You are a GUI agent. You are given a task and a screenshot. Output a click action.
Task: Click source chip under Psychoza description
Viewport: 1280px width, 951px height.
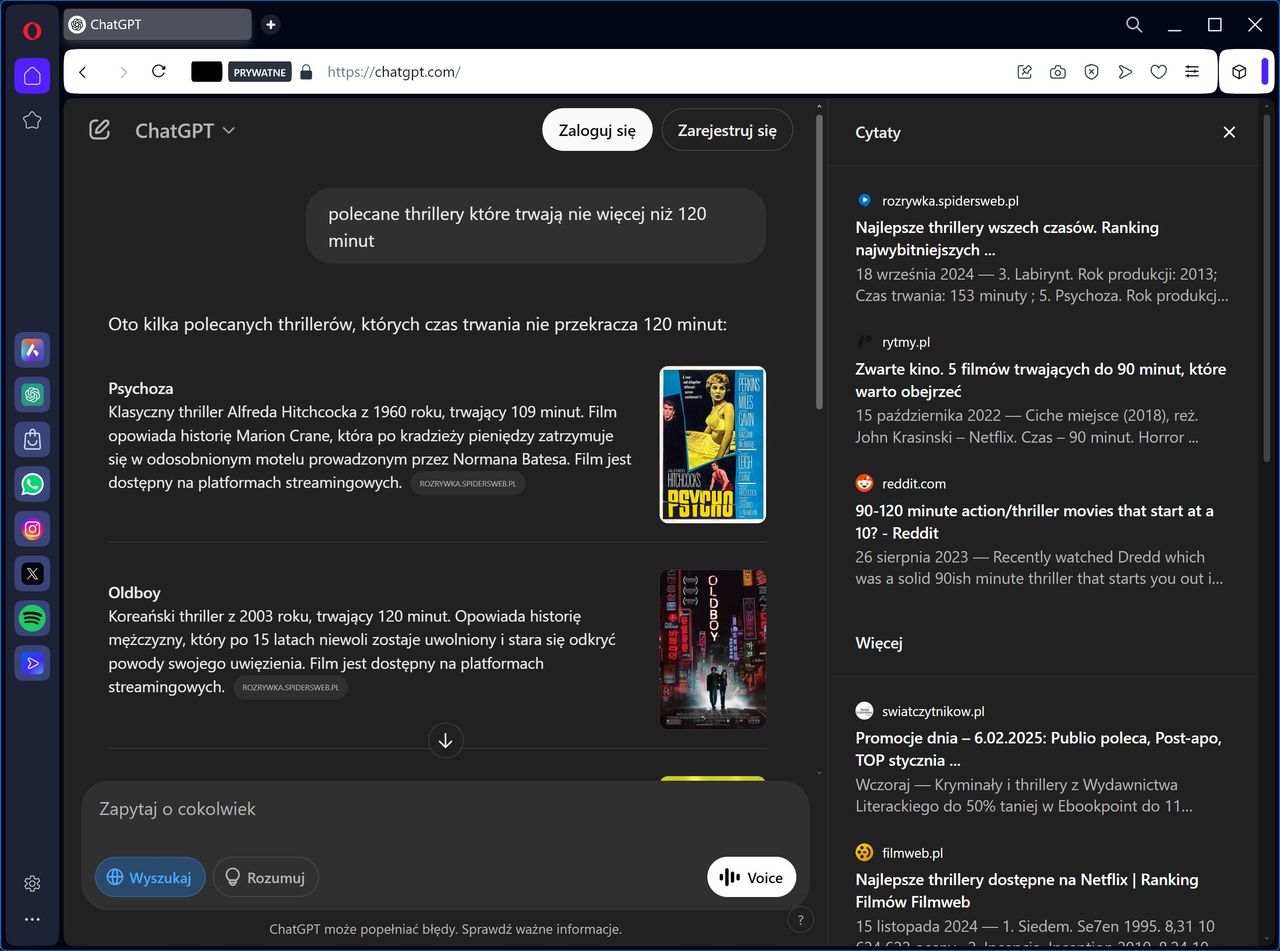[468, 483]
